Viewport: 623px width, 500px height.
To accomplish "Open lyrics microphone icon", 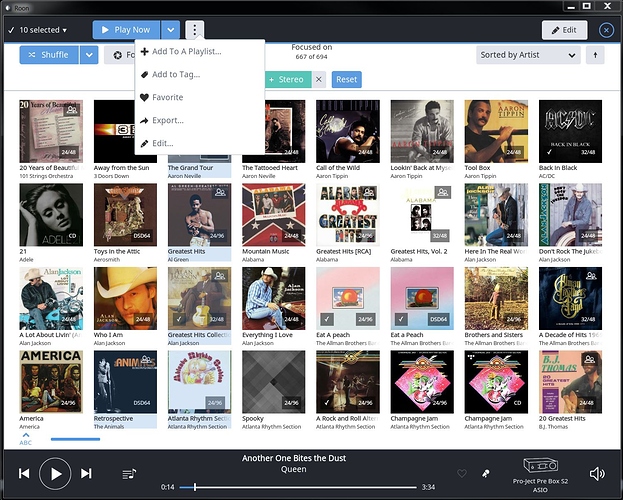I will (486, 473).
